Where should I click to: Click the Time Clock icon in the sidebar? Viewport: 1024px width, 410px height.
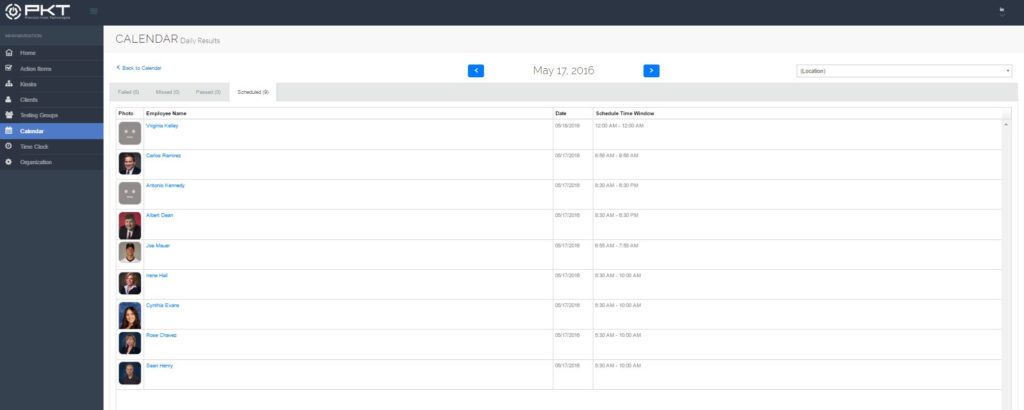[9, 146]
